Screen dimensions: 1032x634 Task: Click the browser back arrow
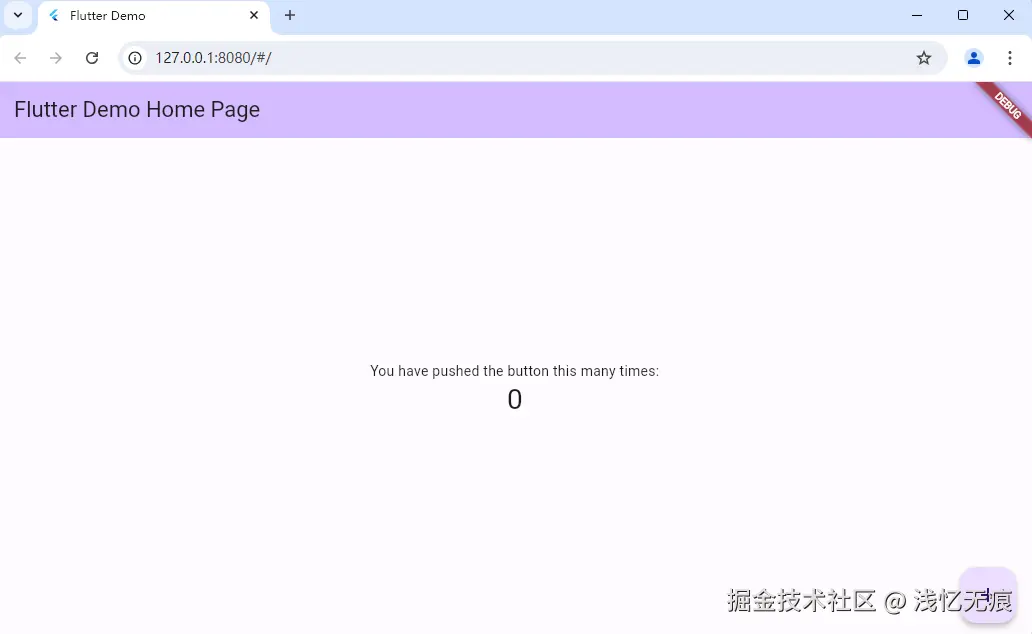click(x=20, y=58)
